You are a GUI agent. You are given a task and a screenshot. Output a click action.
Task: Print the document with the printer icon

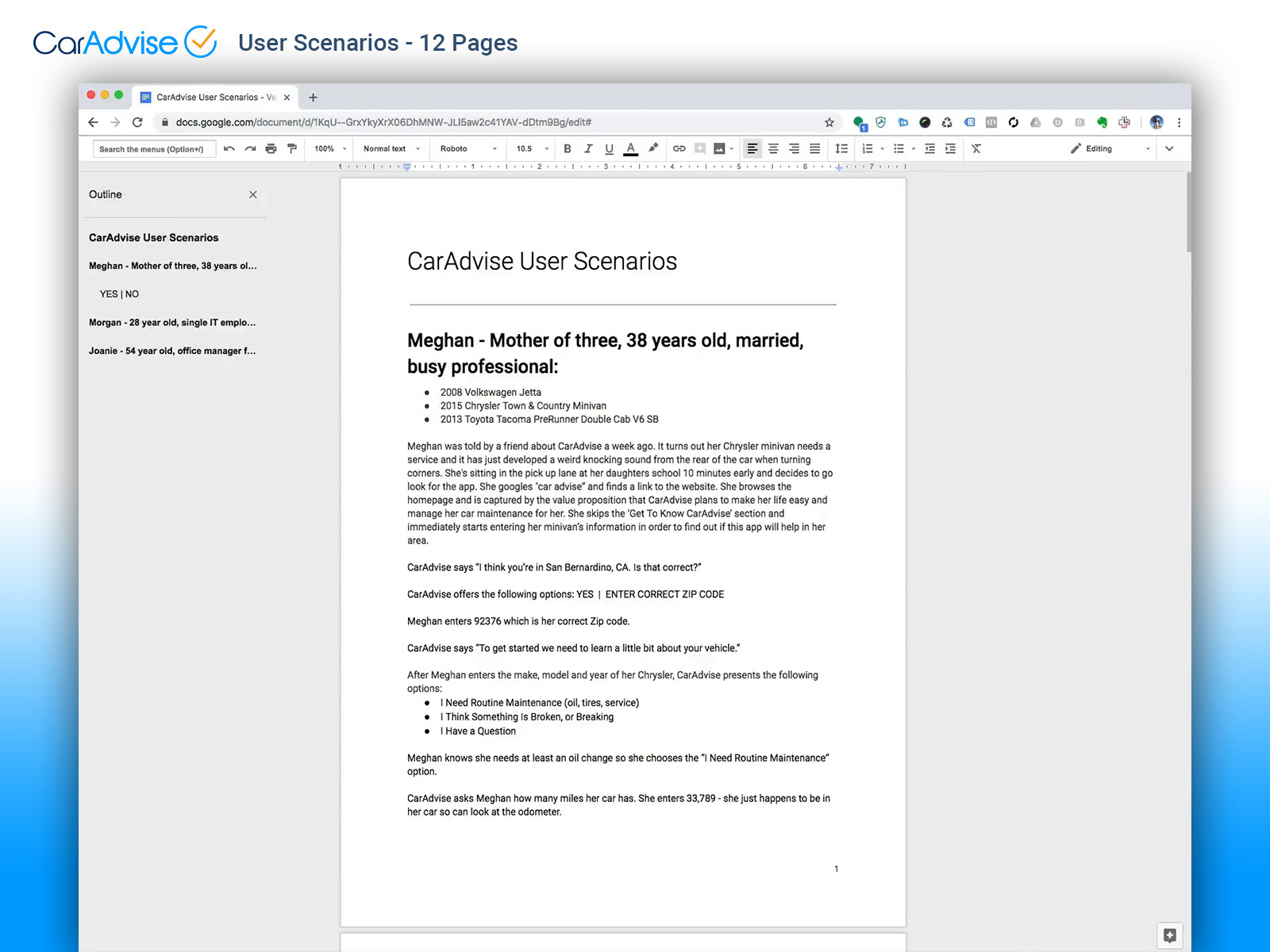click(271, 148)
